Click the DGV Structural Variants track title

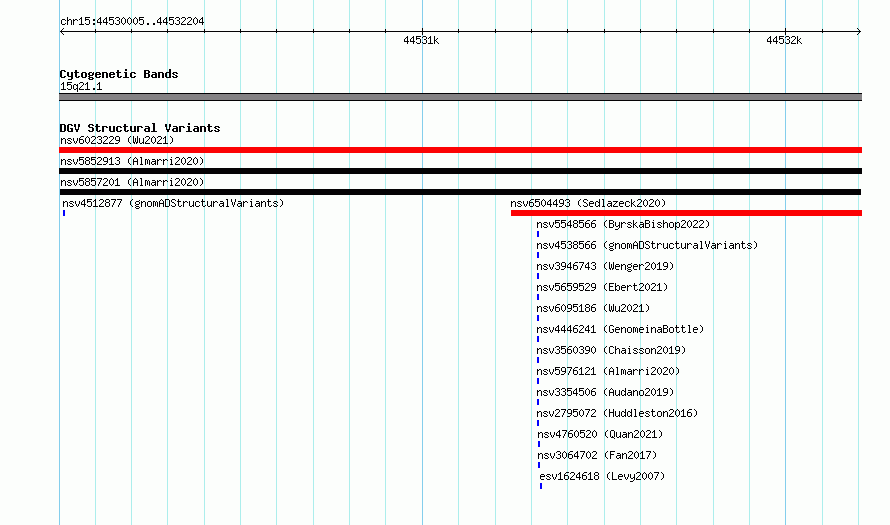tap(140, 128)
